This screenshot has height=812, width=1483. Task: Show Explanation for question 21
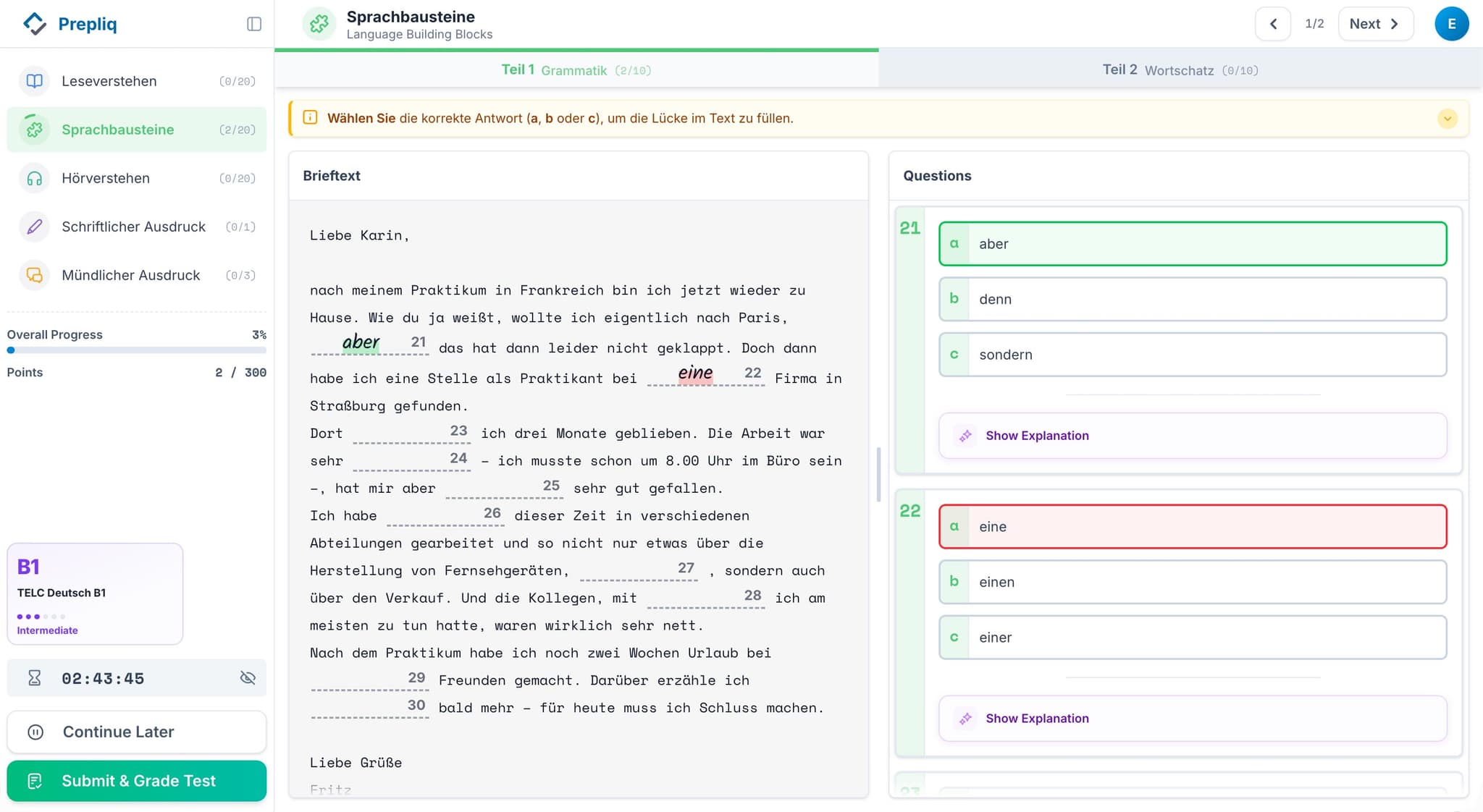pyautogui.click(x=1193, y=436)
